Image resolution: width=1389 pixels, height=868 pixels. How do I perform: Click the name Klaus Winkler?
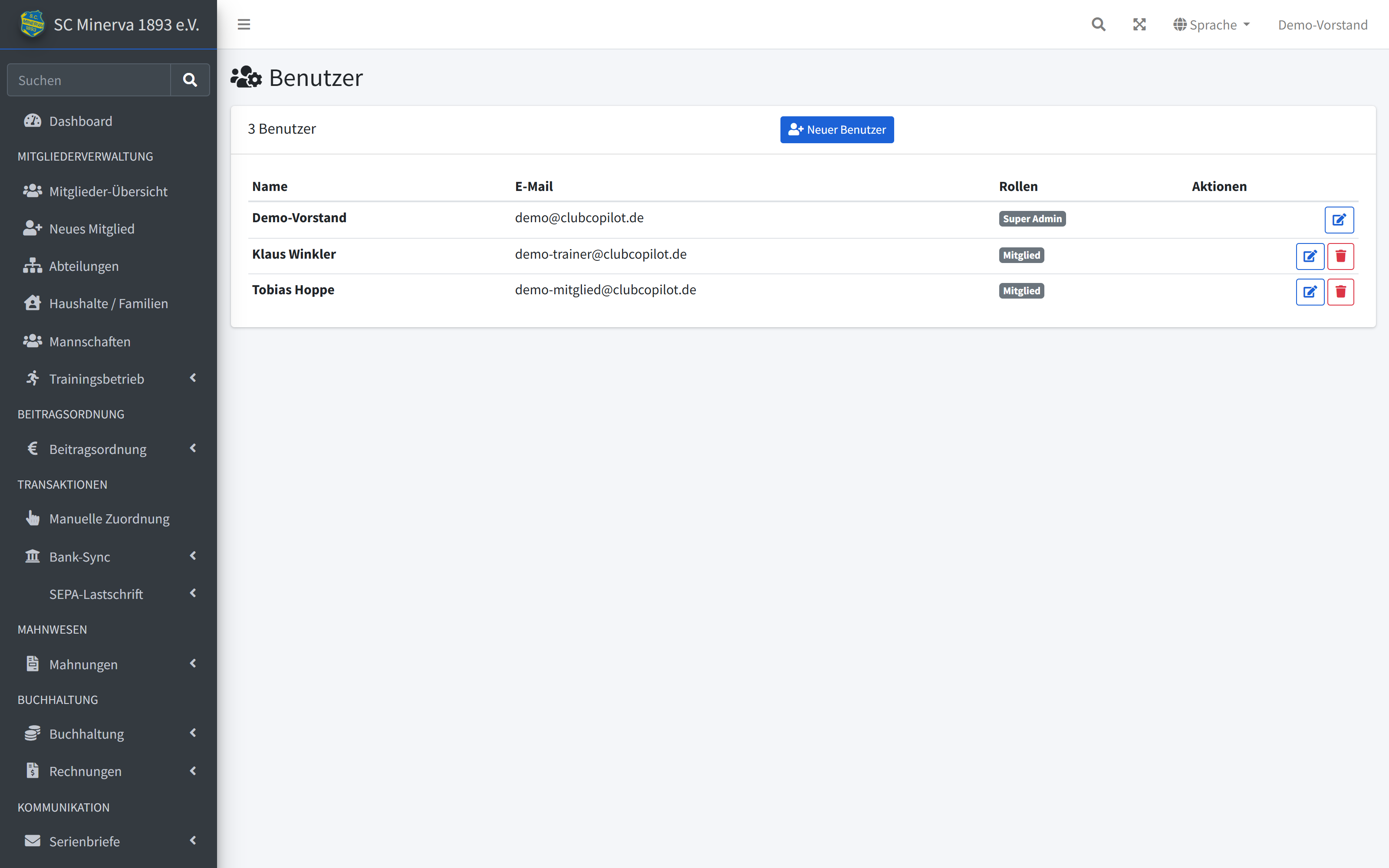point(294,254)
